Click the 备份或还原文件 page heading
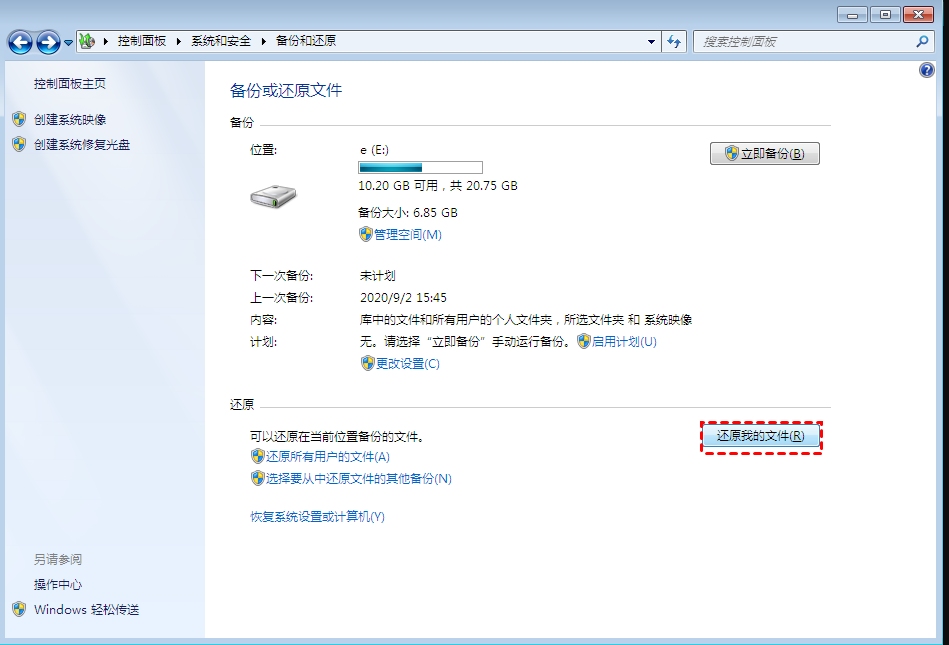 [286, 91]
